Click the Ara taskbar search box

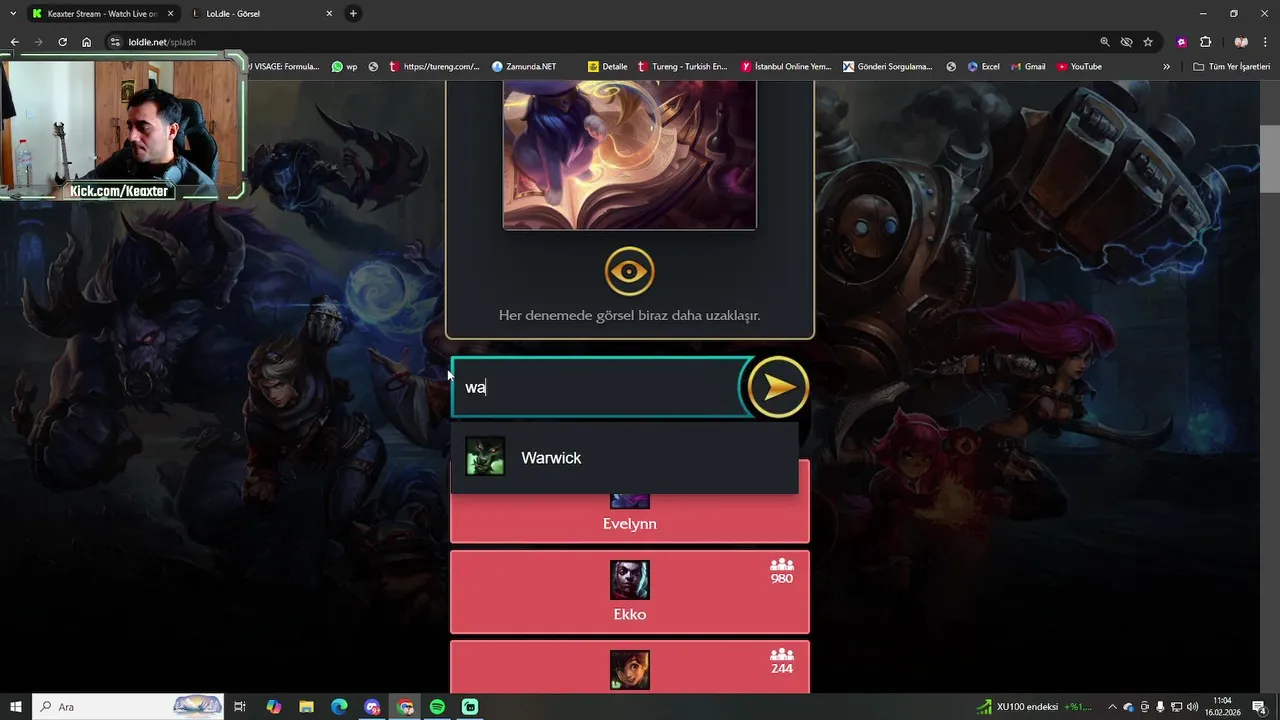pos(128,707)
